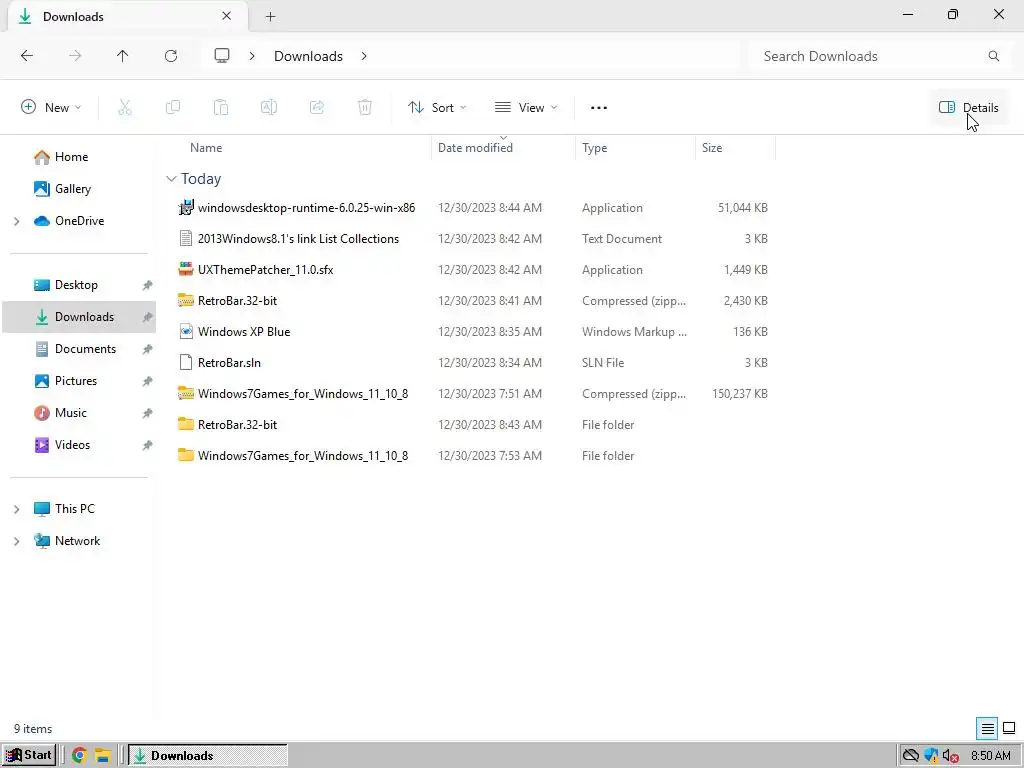Collapse the Today group
Viewport: 1024px width, 768px height.
tap(171, 179)
